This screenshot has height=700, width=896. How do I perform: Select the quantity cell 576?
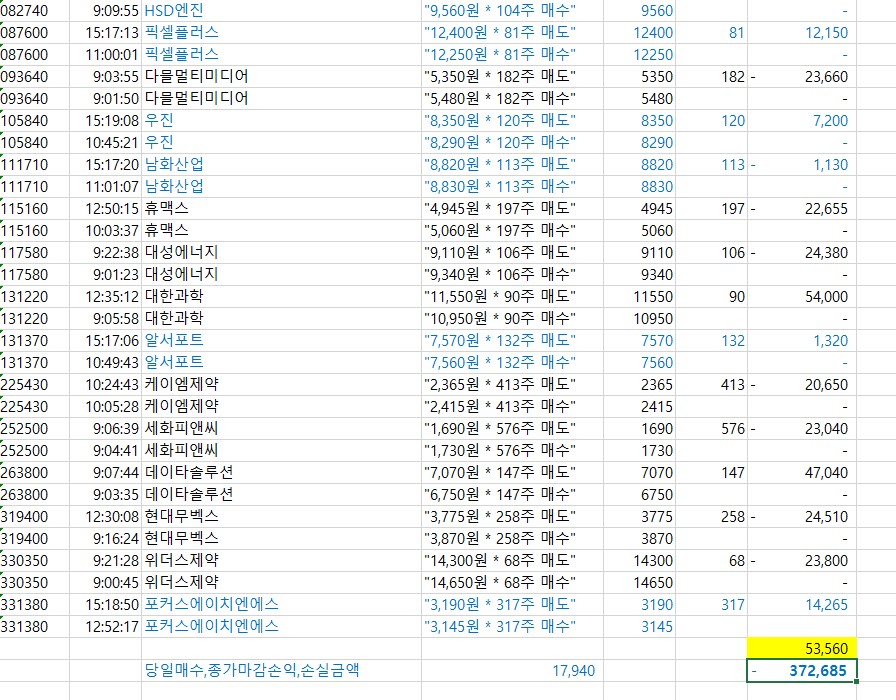click(711, 429)
